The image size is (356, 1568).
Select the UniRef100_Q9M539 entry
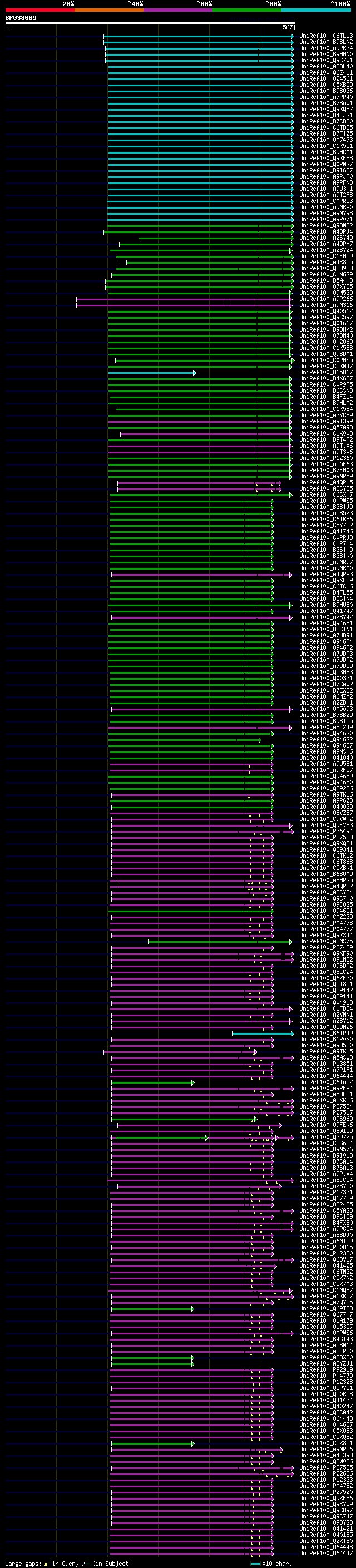(325, 293)
